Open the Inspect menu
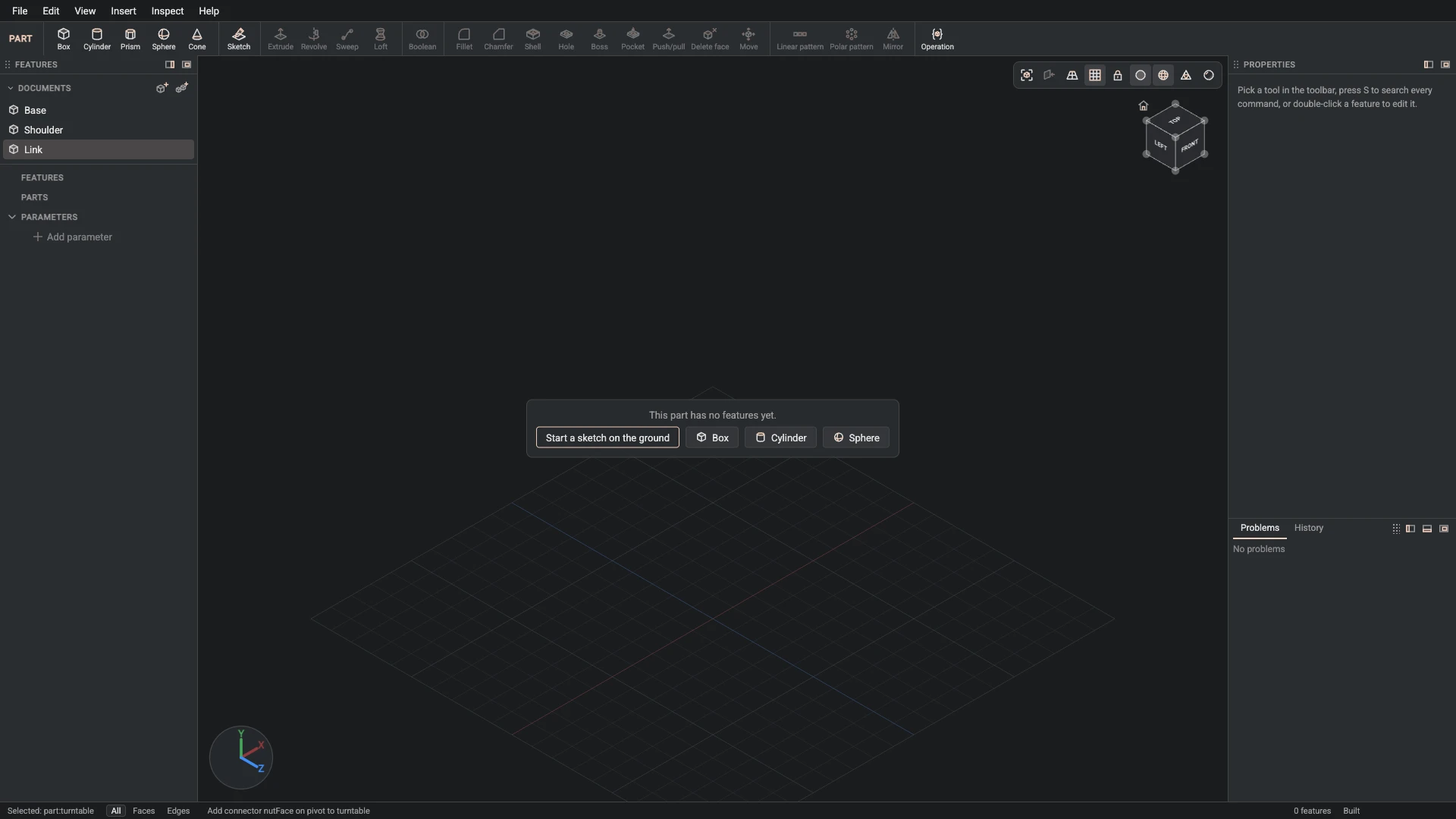 pyautogui.click(x=168, y=11)
